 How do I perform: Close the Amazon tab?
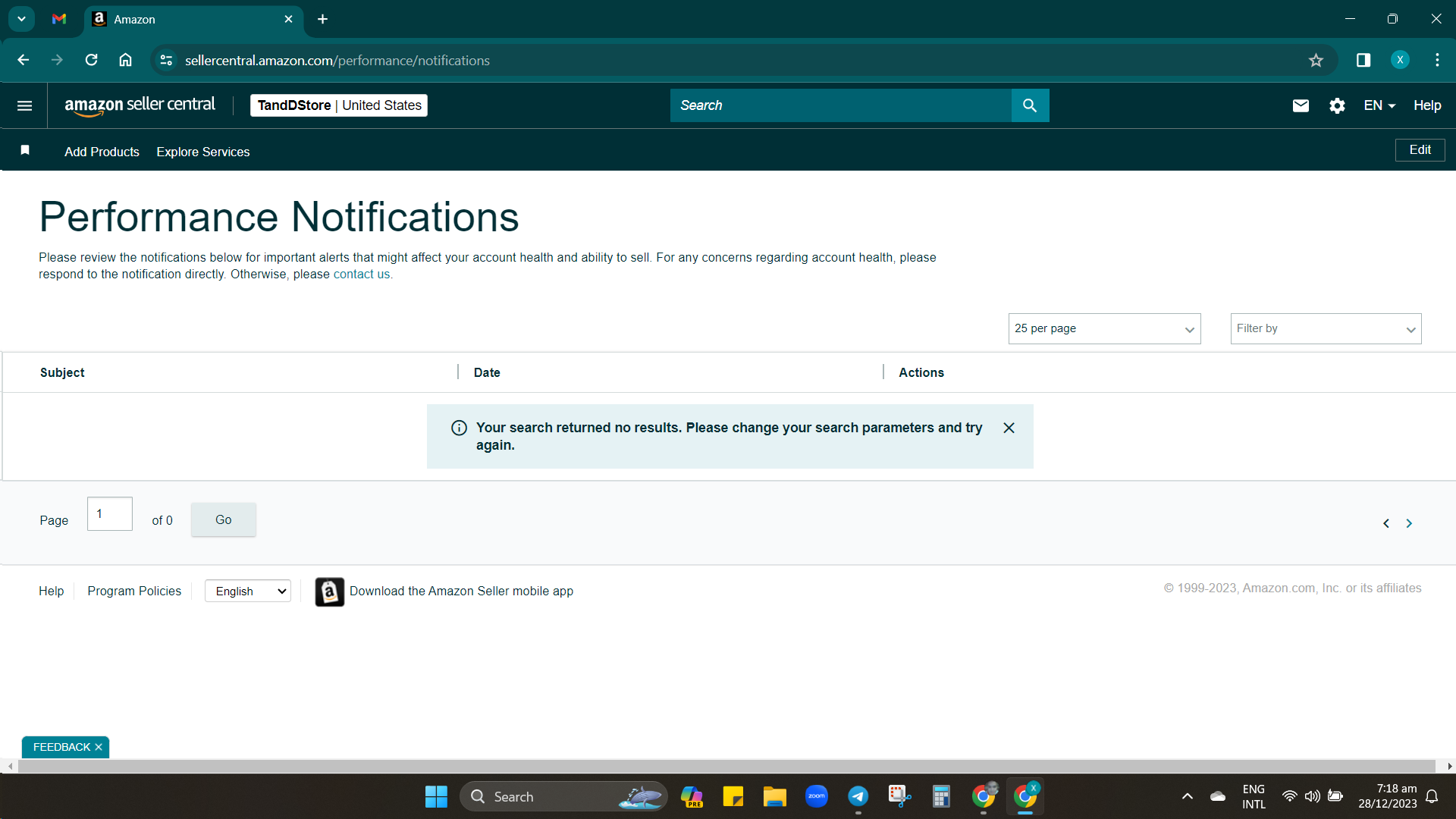[x=288, y=19]
